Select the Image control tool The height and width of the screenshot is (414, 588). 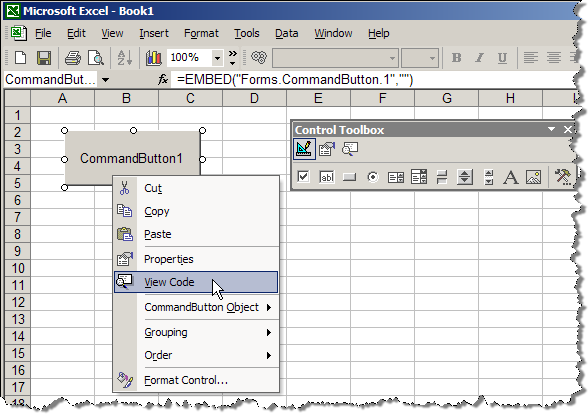pos(534,177)
